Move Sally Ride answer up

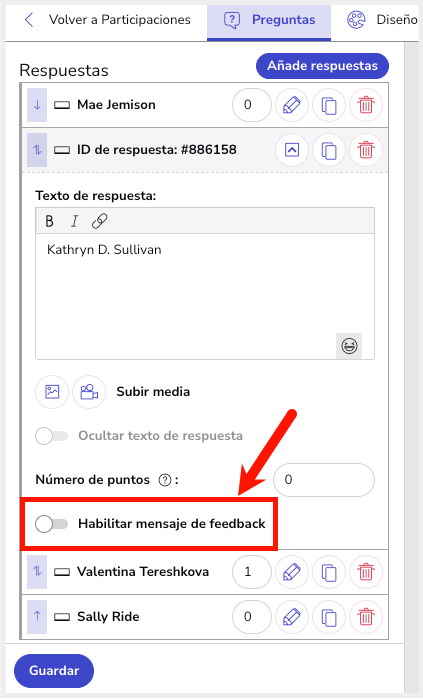(37, 617)
